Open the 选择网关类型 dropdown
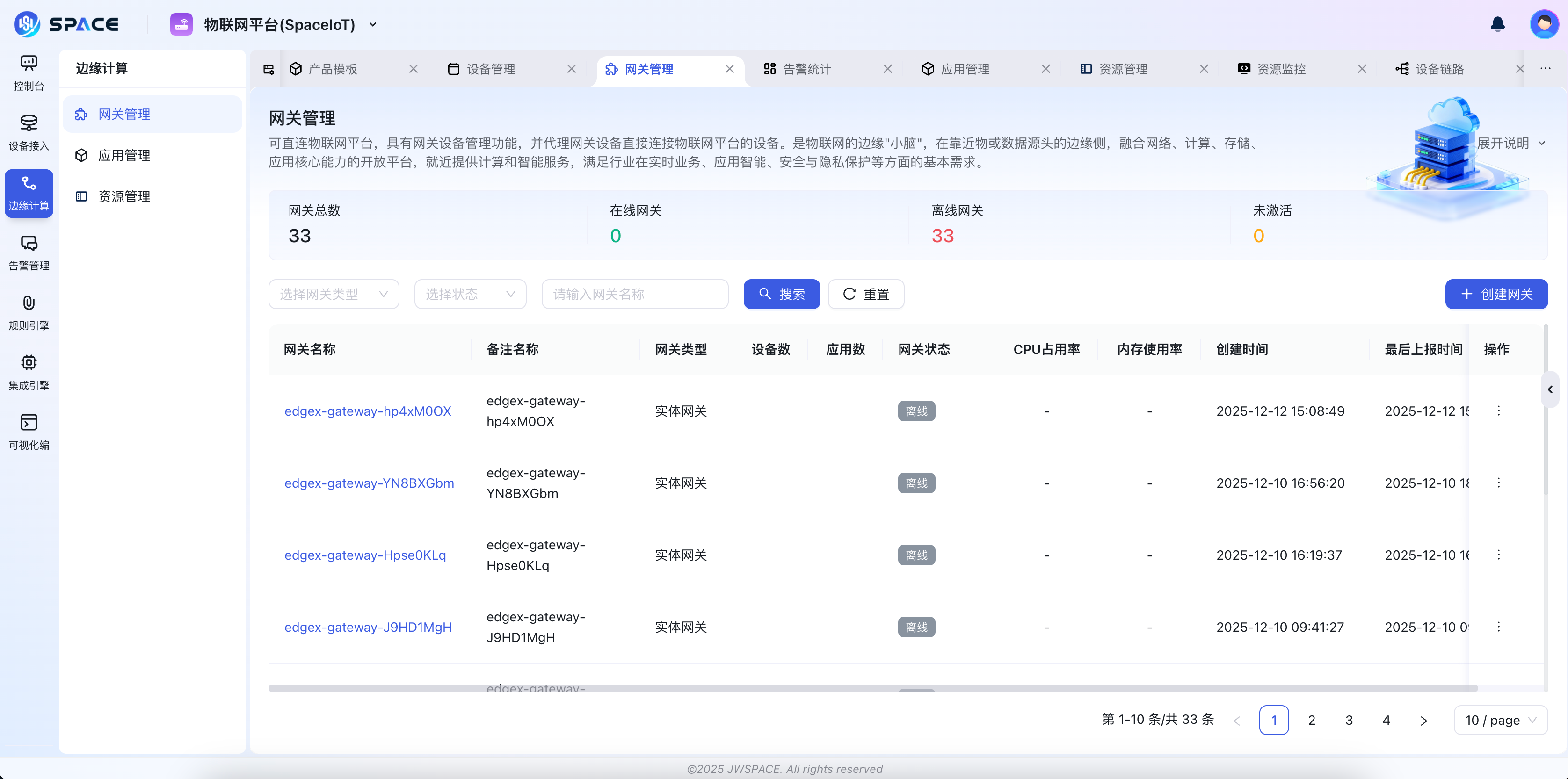 pyautogui.click(x=334, y=294)
